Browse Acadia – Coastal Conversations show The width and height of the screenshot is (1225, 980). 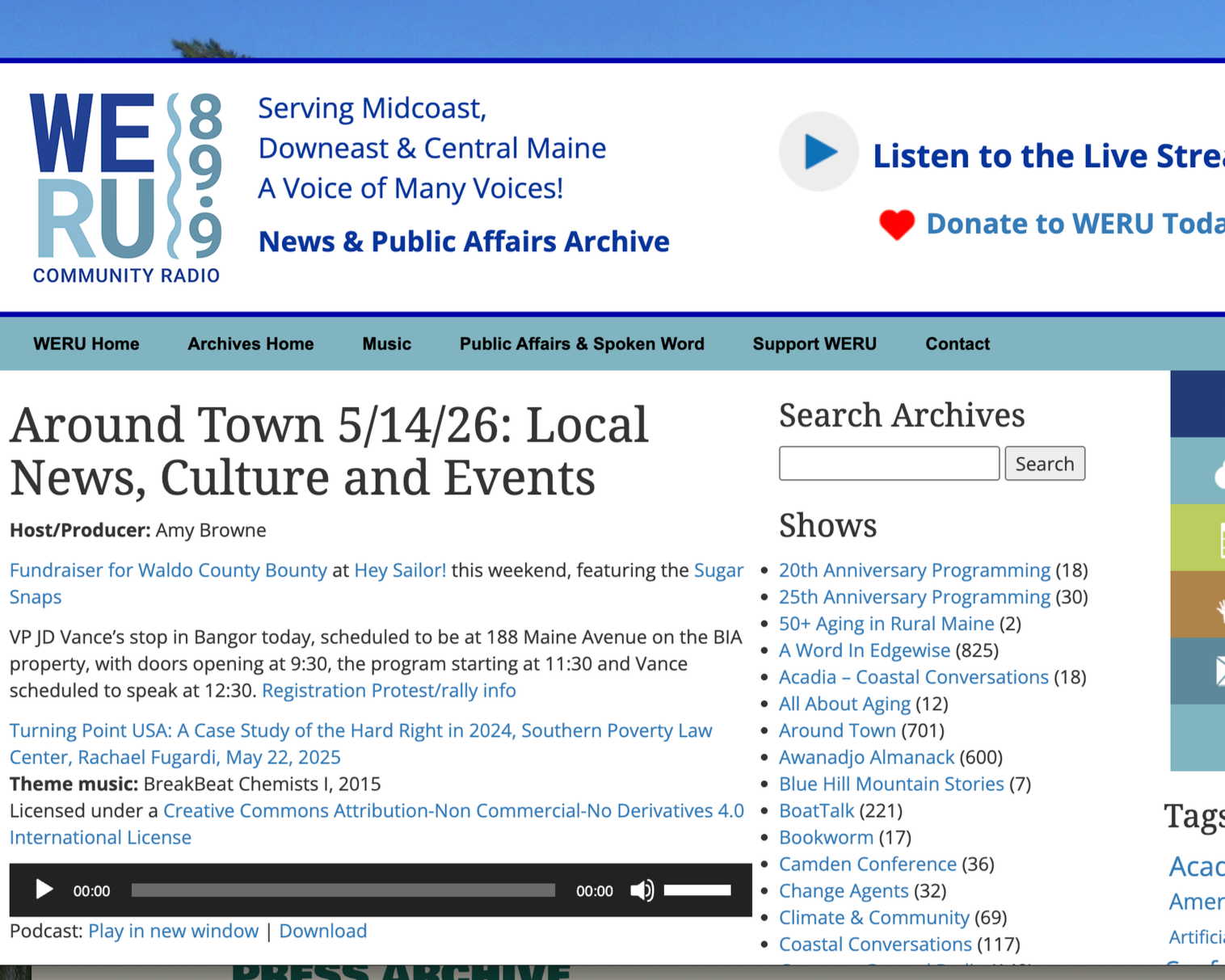(x=914, y=677)
